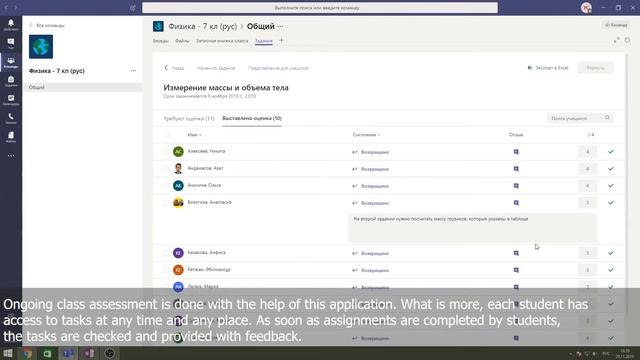This screenshot has width=640, height=360.
Task: Open the Общий channel more-options ellipsis
Action: coord(280,26)
